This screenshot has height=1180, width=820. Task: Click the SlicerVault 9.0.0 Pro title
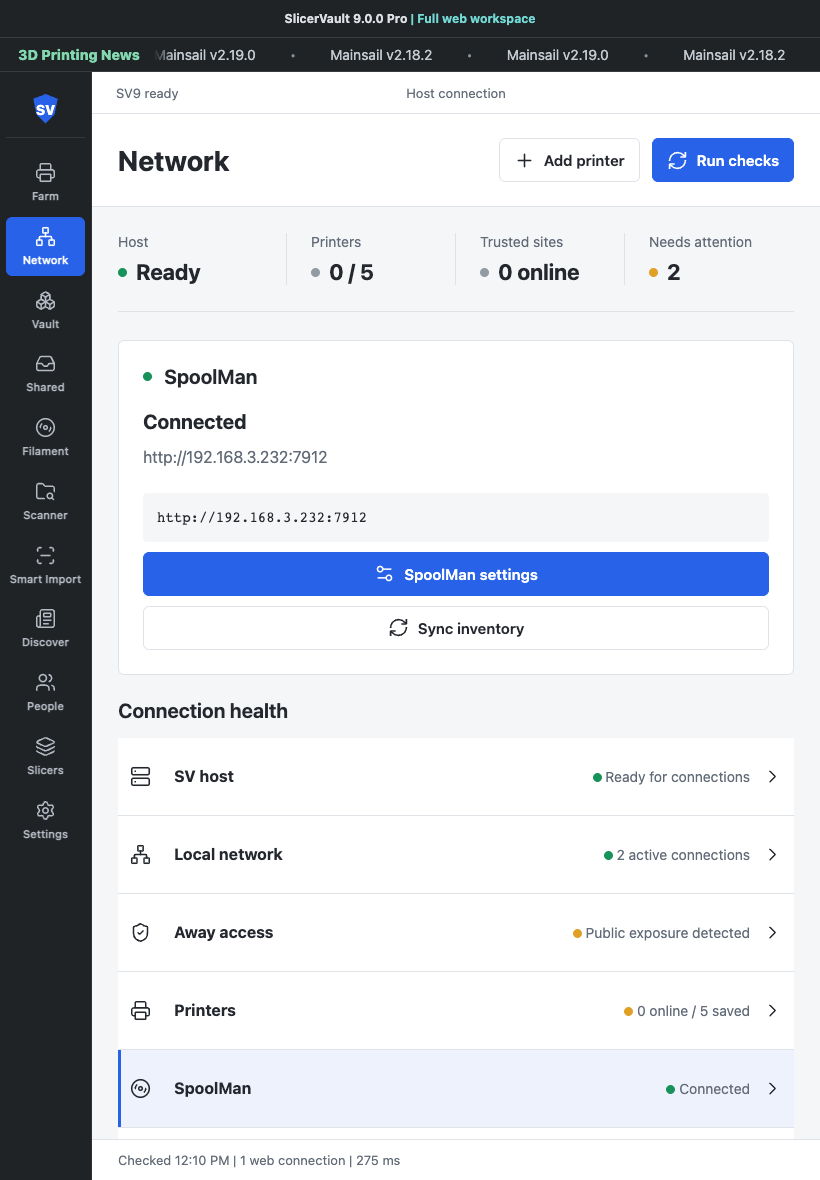coord(345,19)
